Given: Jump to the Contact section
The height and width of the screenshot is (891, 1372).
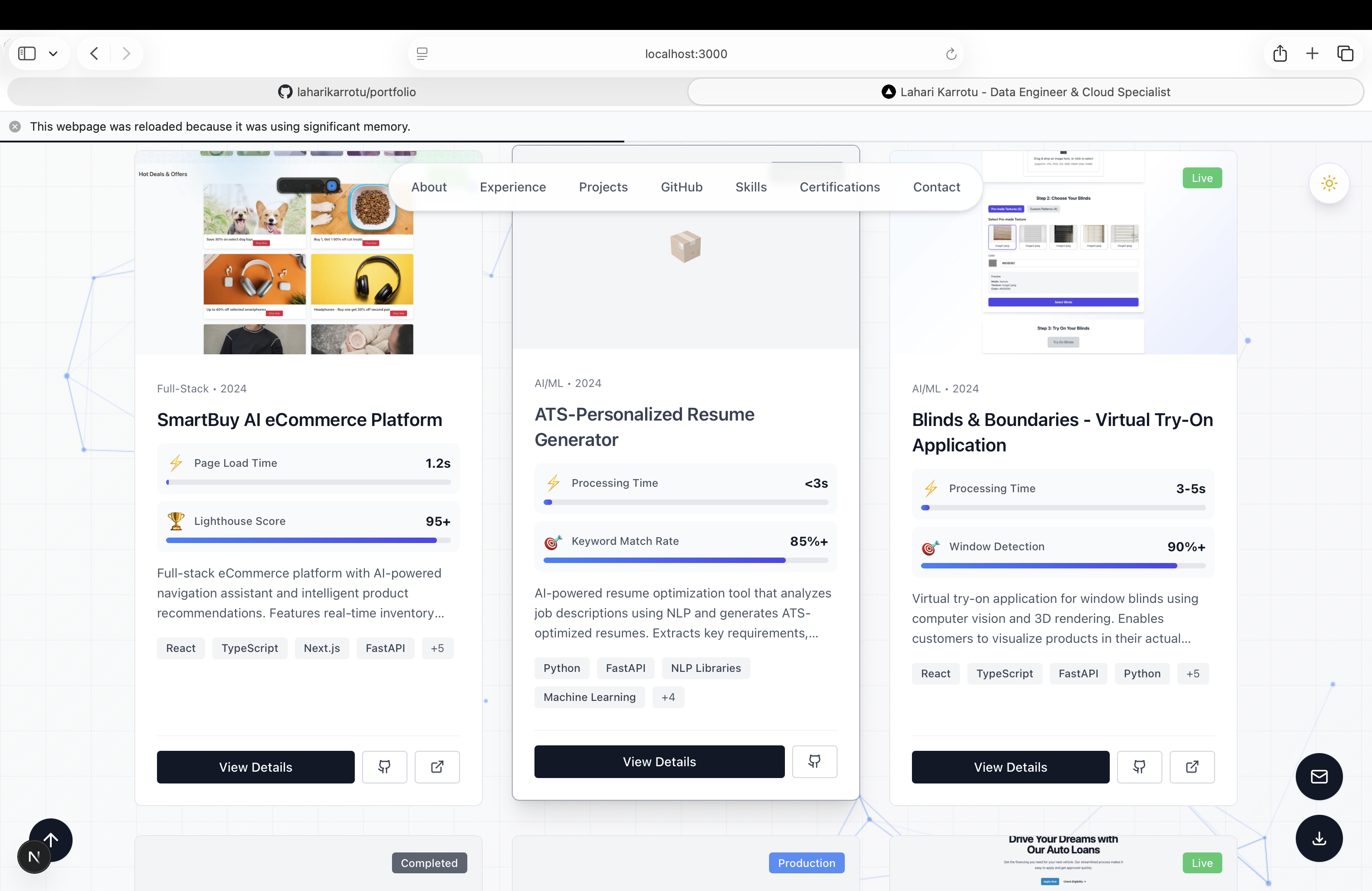Looking at the screenshot, I should tap(936, 187).
